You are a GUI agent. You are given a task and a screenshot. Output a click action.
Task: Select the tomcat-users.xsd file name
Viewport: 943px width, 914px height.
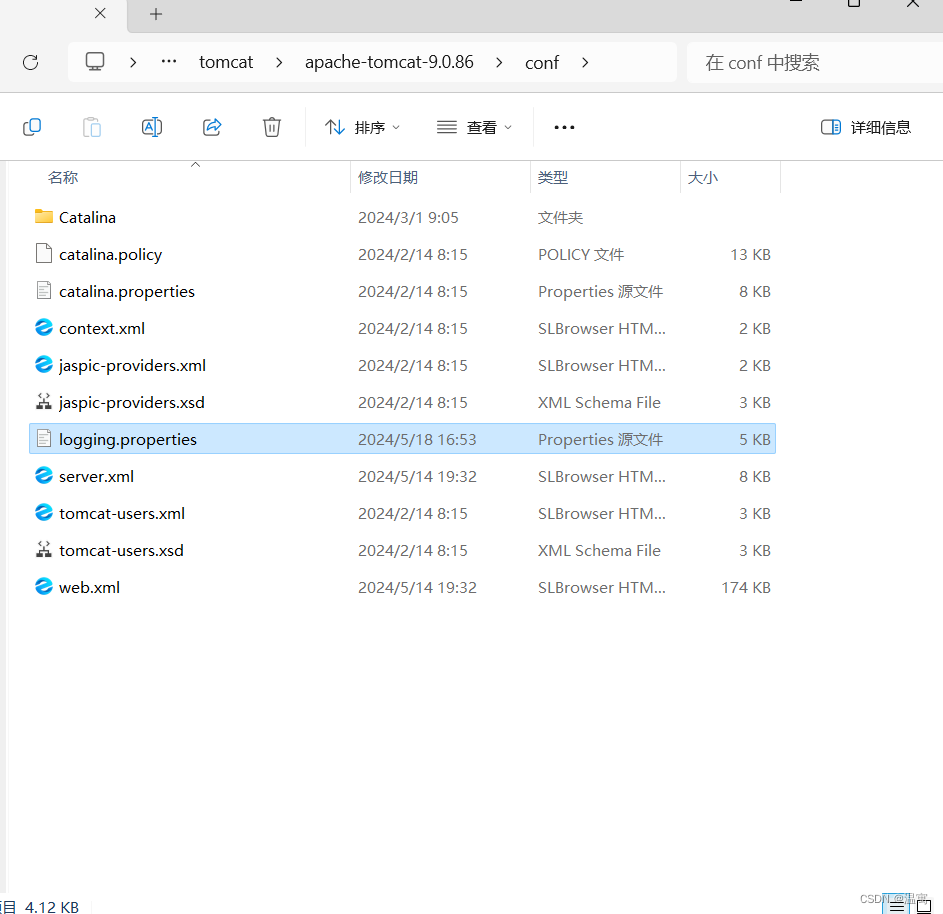[x=121, y=551]
